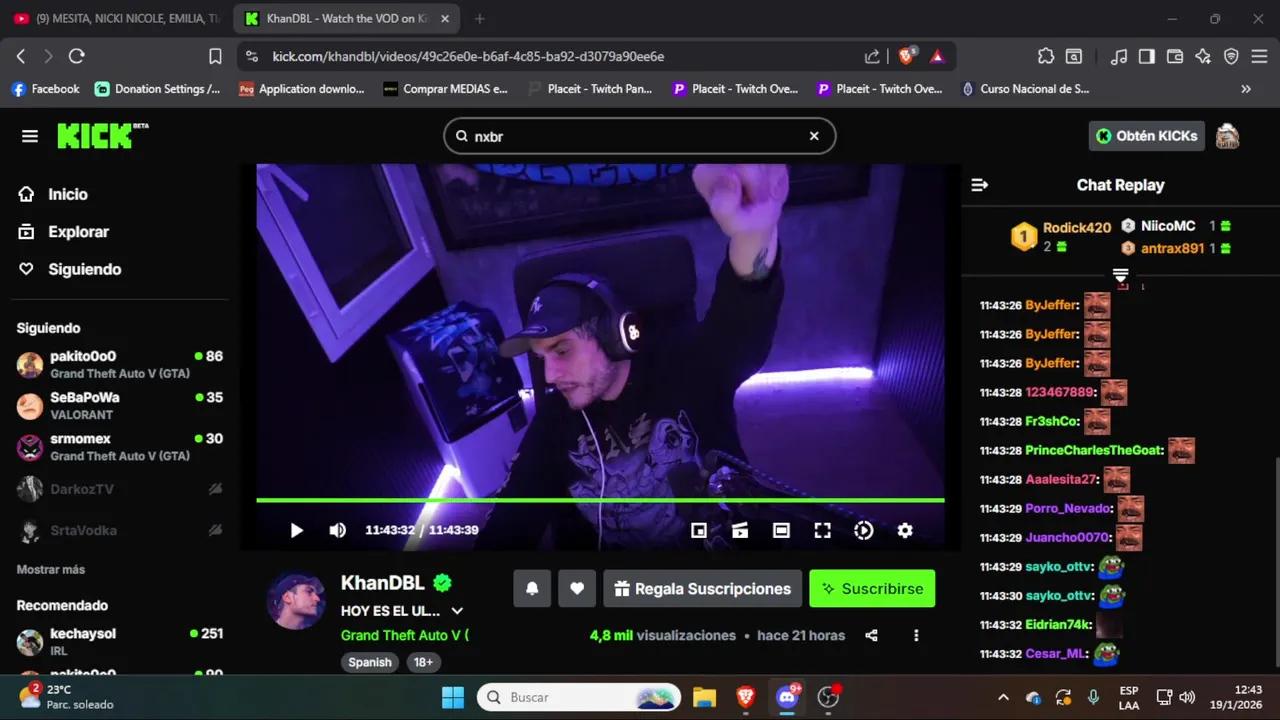Viewport: 1280px width, 720px height.
Task: Open Grand Theft Auto V category link
Action: [404, 635]
